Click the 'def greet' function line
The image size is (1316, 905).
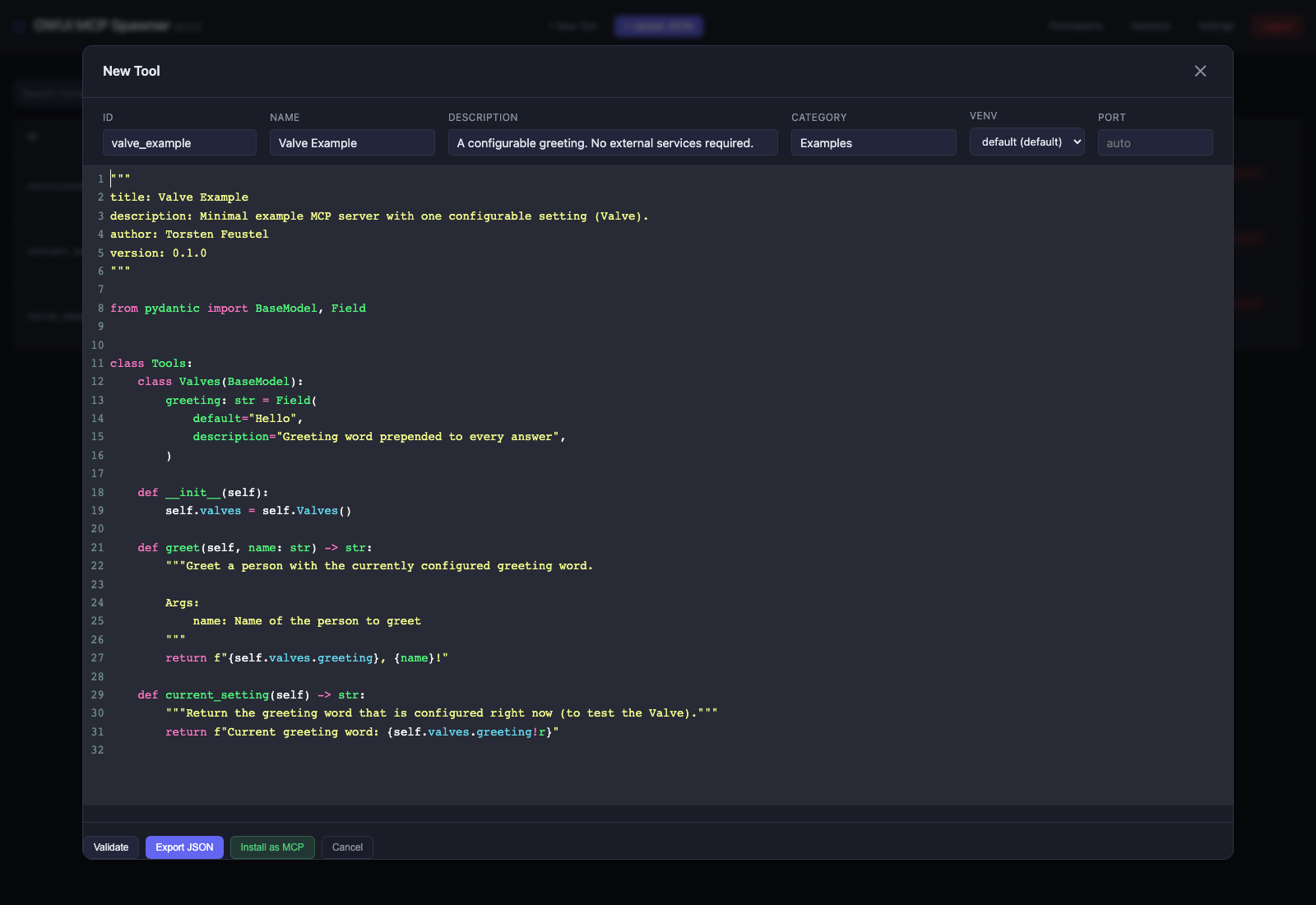[255, 548]
